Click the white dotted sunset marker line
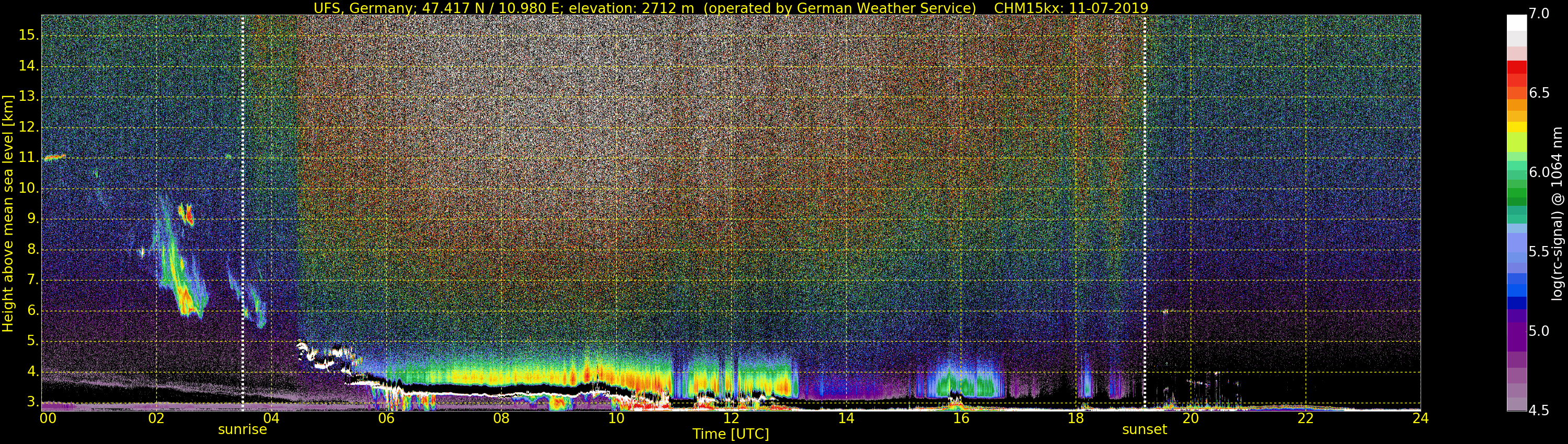Image resolution: width=1568 pixels, height=444 pixels. pos(1144,213)
